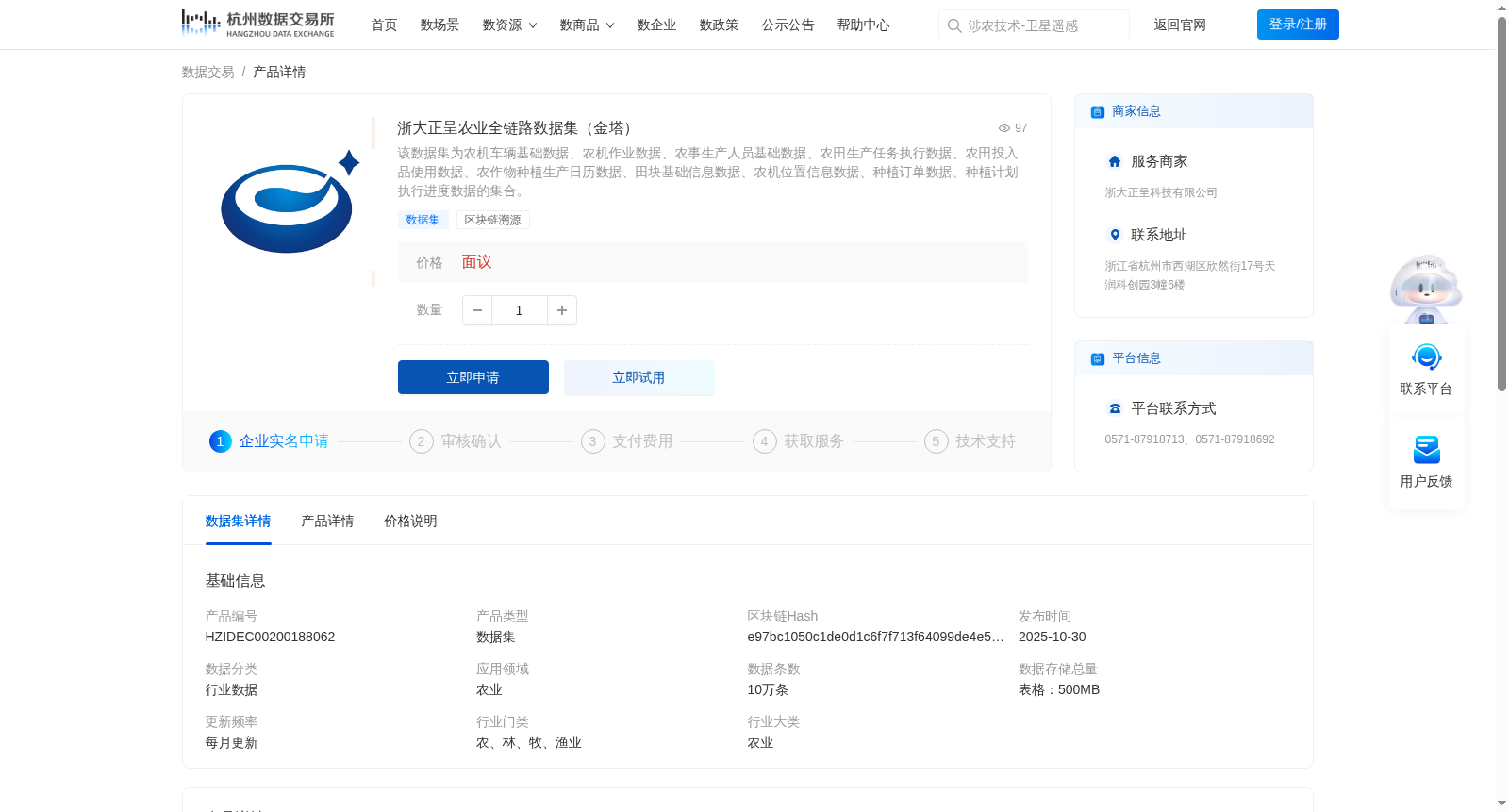
Task: Click the 立即试用 button
Action: (x=639, y=377)
